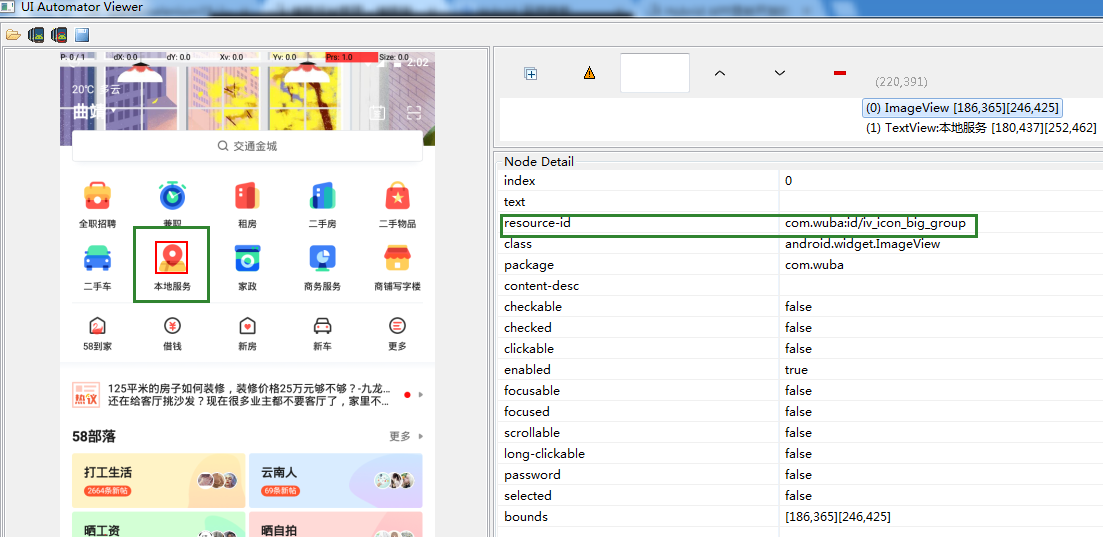Click the Open folder toolbar icon
Viewport: 1103px width, 537px height.
pos(13,34)
